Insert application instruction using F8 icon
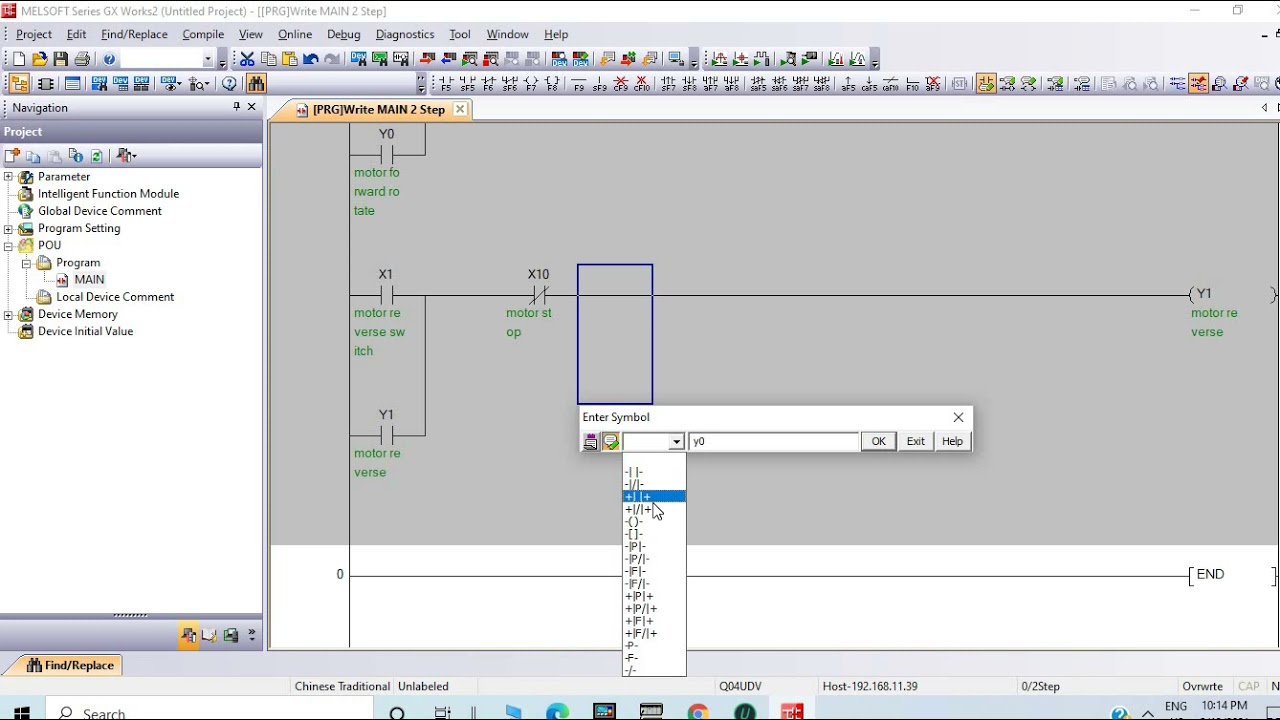The image size is (1280, 720). point(552,84)
